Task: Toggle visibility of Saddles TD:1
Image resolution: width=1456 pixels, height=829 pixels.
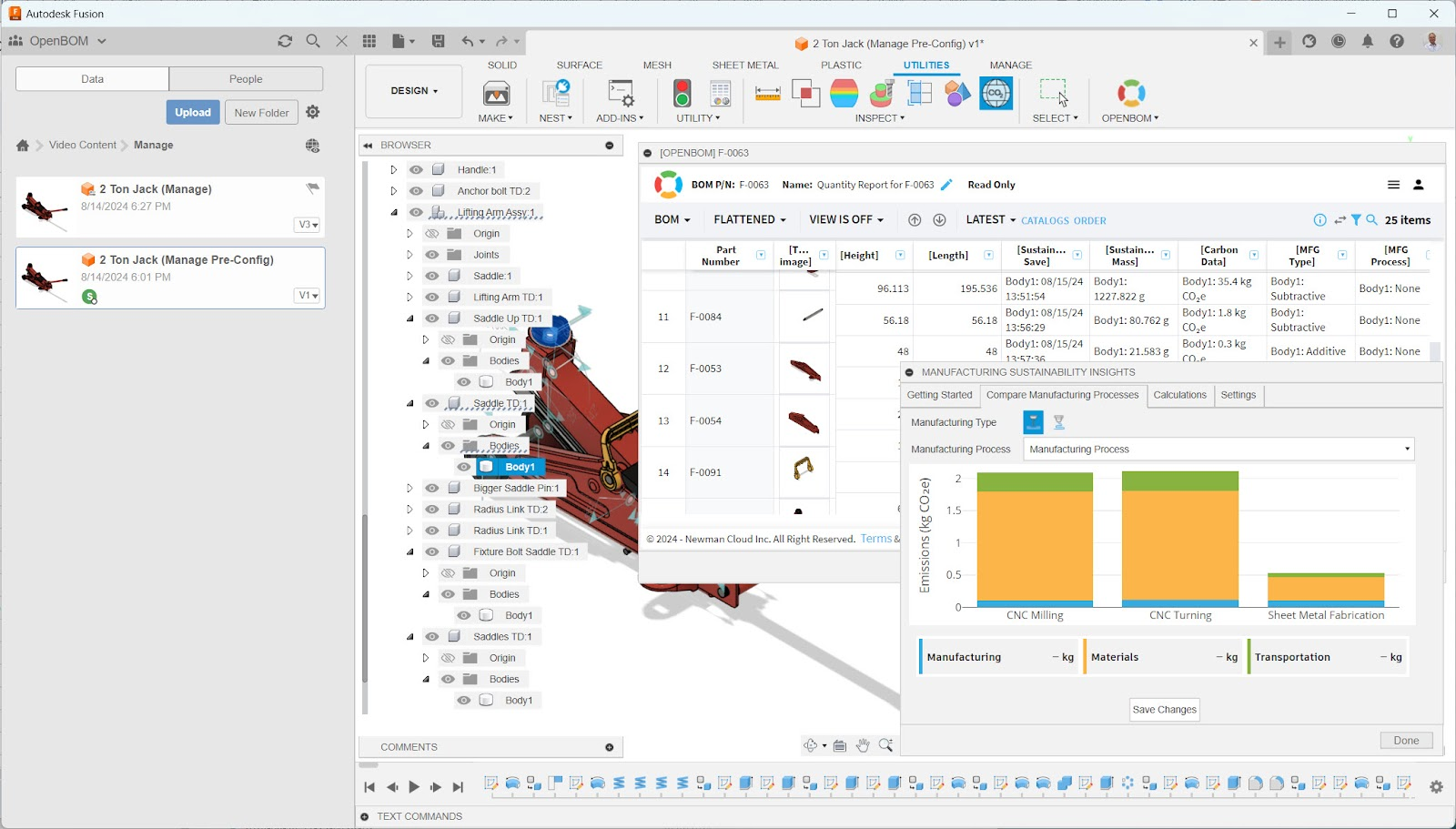Action: pos(432,637)
